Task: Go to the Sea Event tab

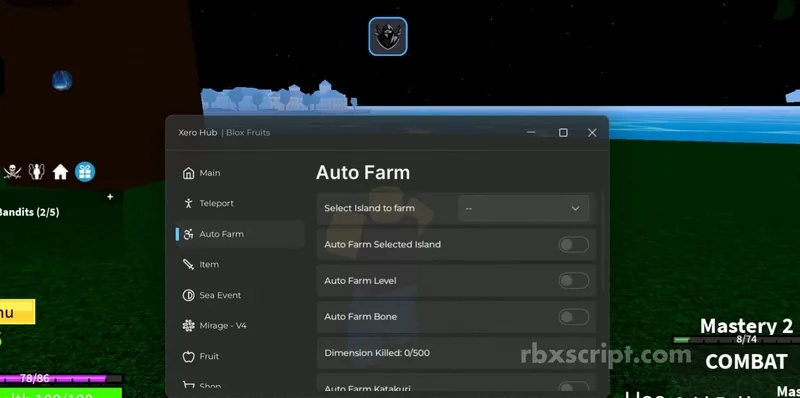Action: click(x=240, y=295)
